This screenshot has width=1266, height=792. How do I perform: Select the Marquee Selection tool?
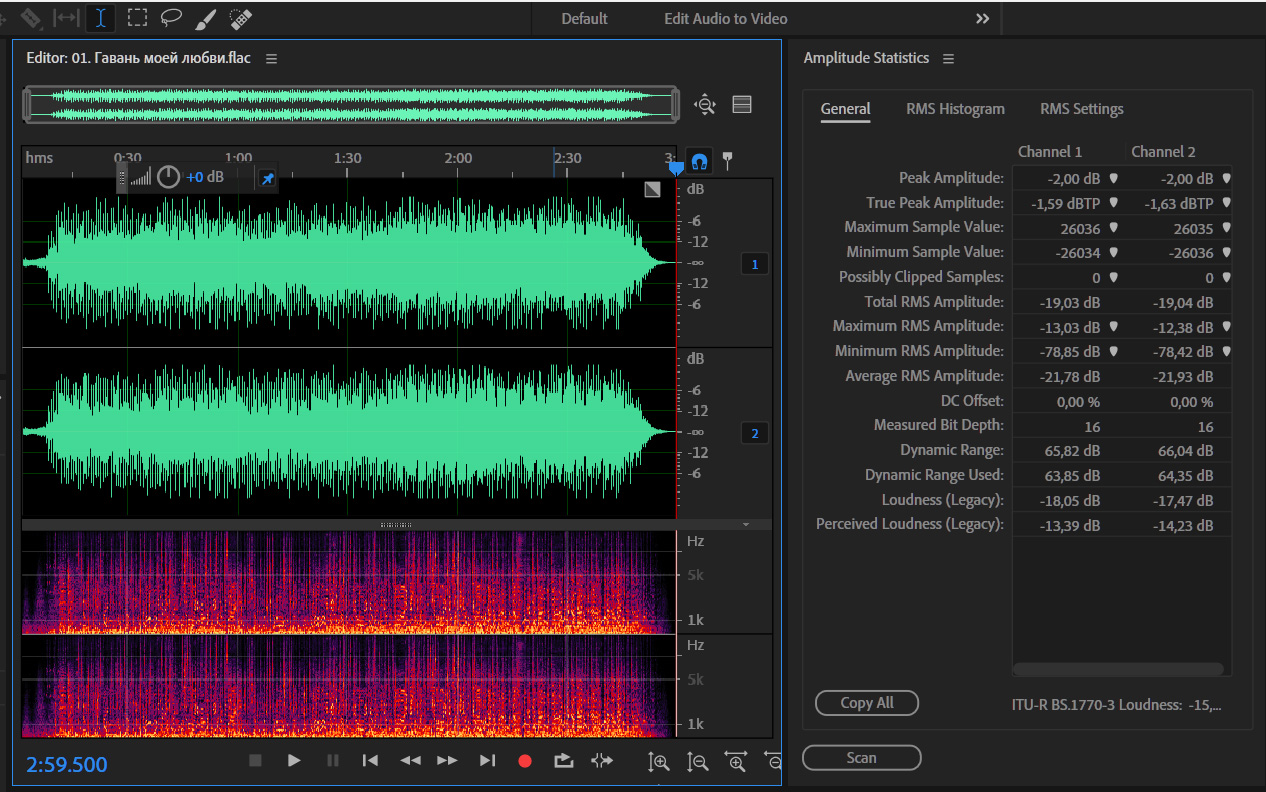(x=138, y=18)
